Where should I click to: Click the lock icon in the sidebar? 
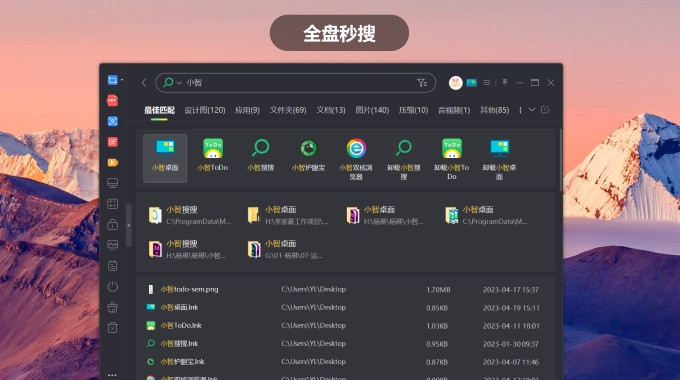pos(112,224)
